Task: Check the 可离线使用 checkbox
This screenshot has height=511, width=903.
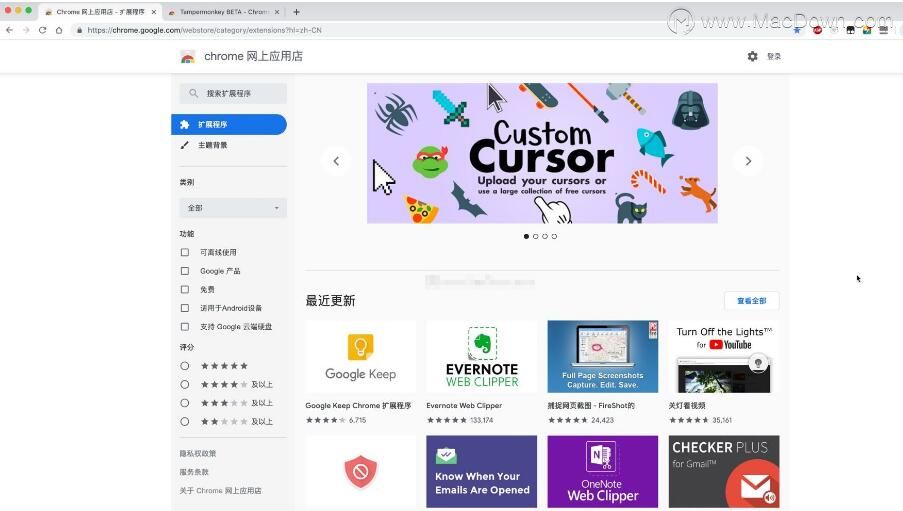Action: pyautogui.click(x=185, y=252)
